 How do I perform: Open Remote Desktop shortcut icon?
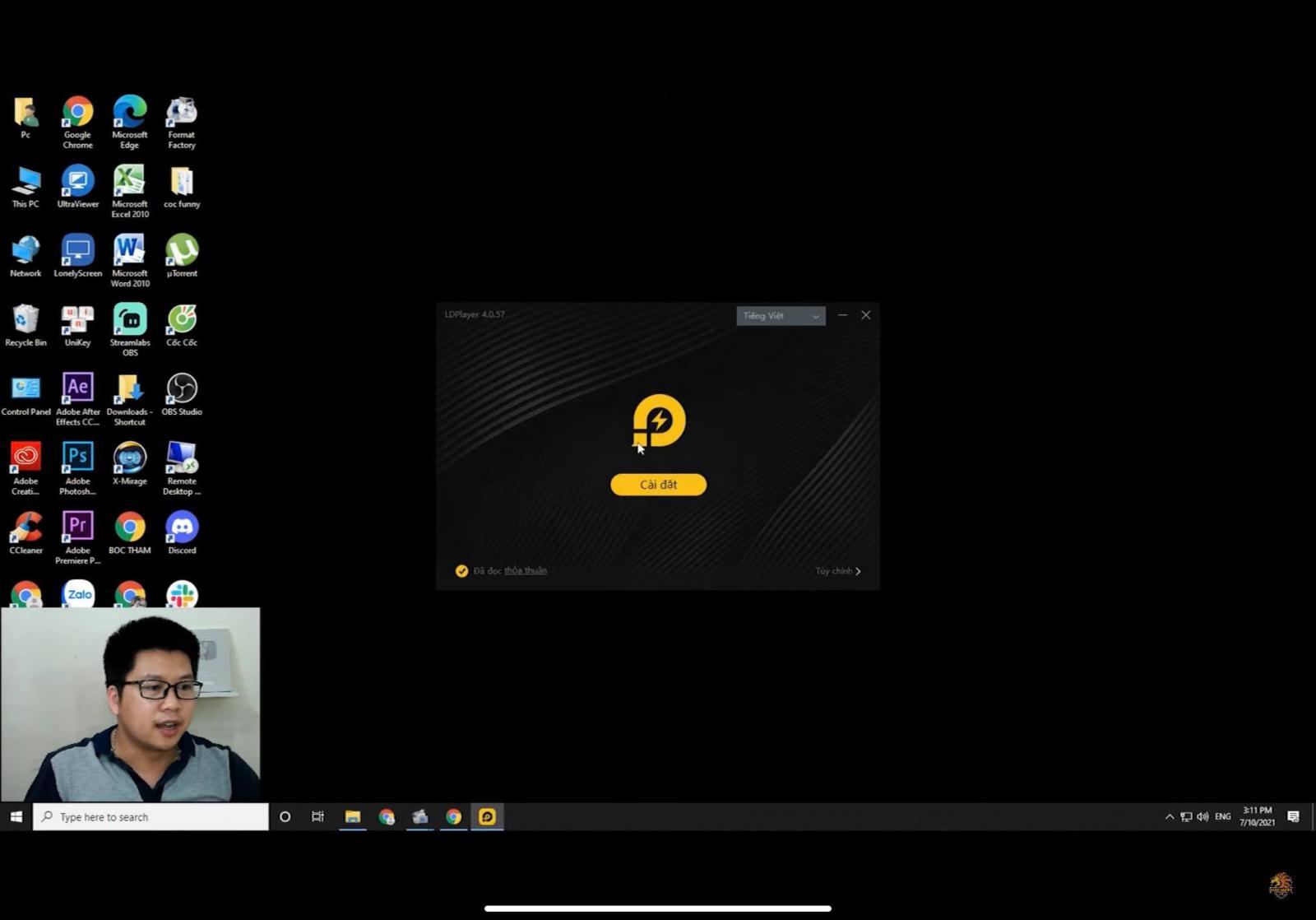click(x=182, y=468)
